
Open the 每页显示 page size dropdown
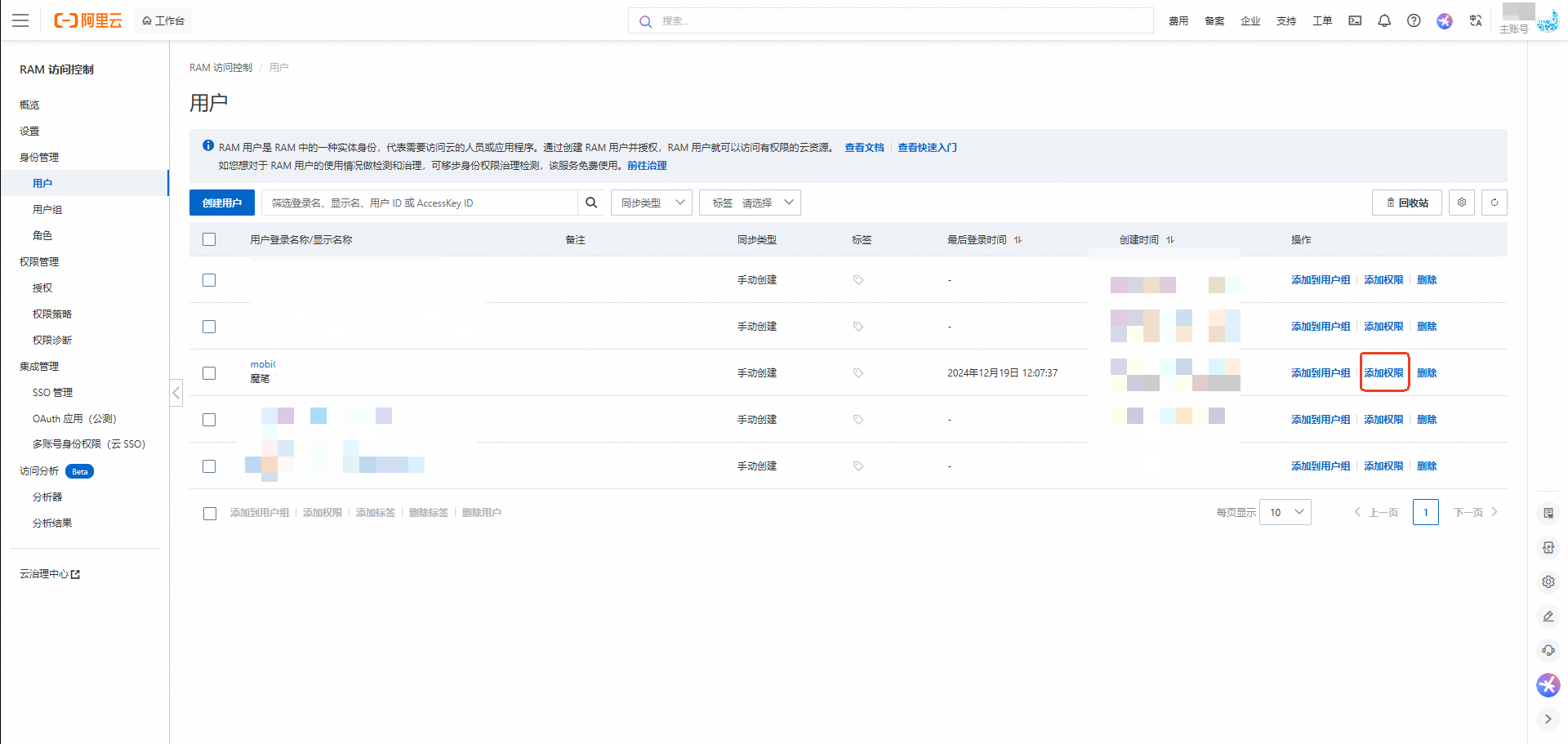[1285, 512]
